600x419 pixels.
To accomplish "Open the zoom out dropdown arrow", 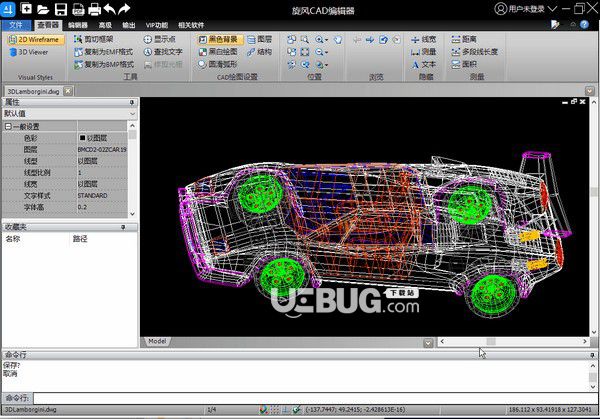I will 326,52.
